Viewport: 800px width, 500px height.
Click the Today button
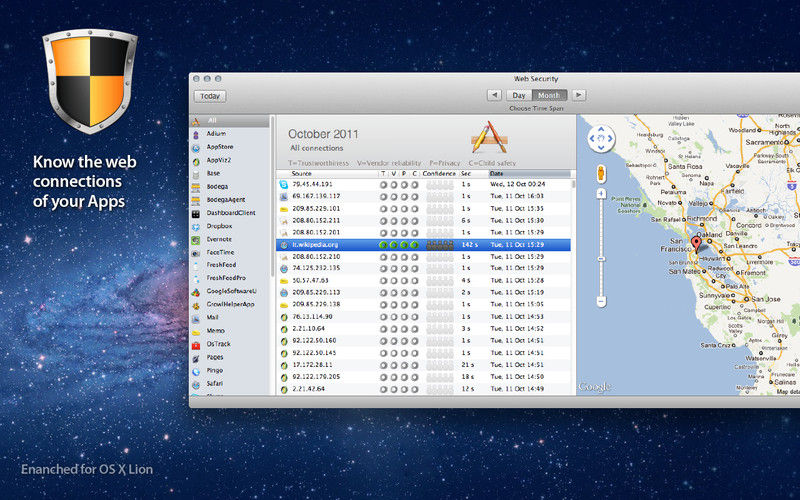click(x=210, y=96)
